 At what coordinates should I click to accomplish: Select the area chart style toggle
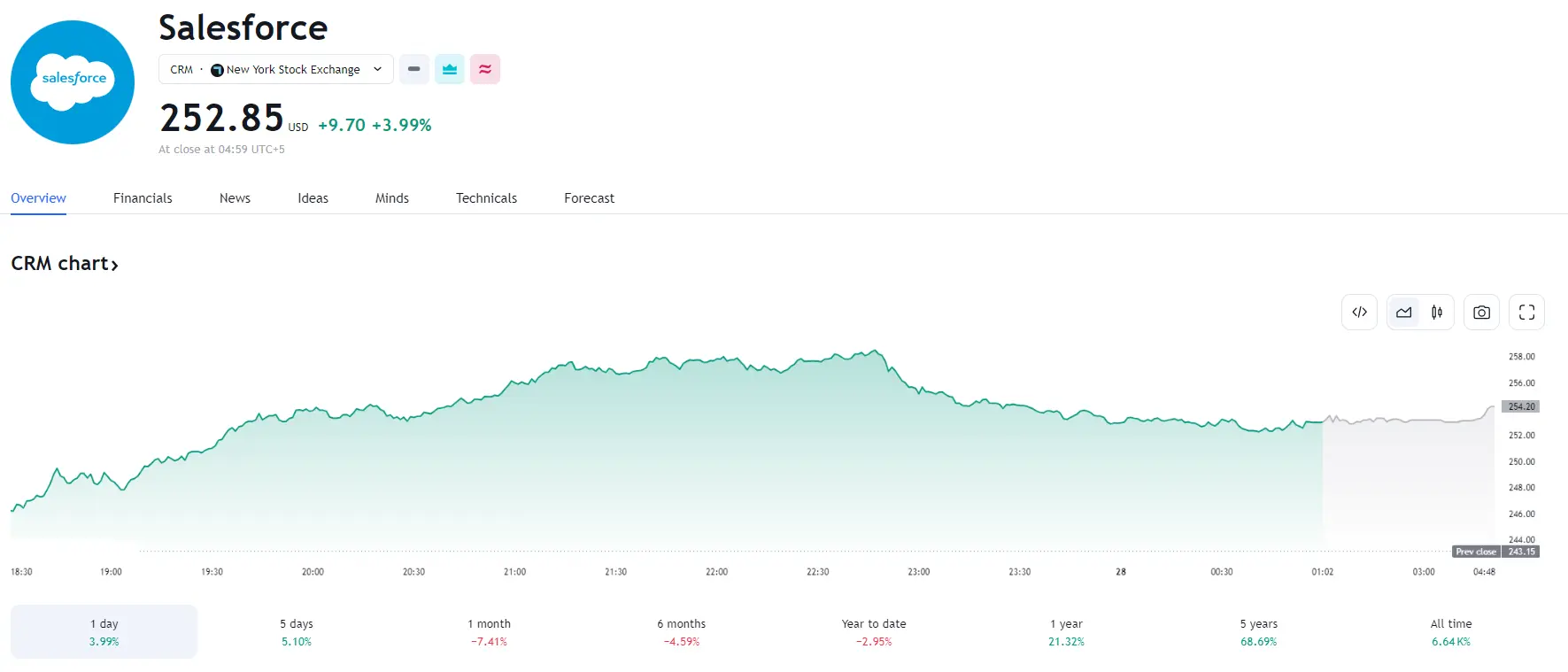(1404, 312)
